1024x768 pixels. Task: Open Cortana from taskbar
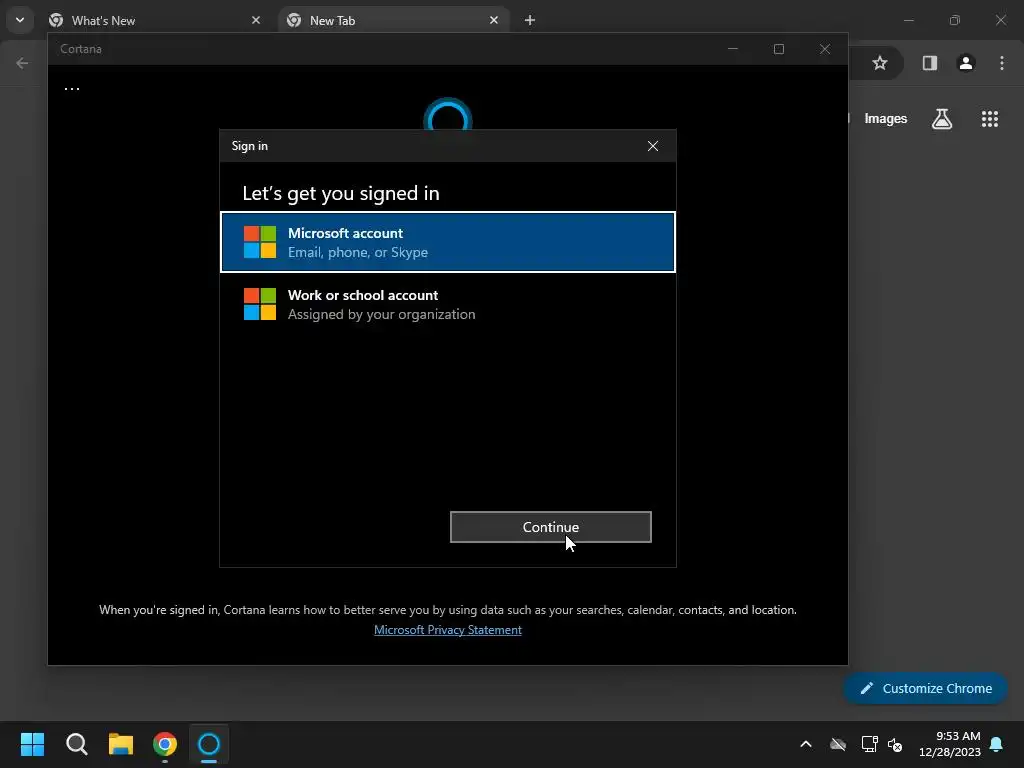coord(209,744)
